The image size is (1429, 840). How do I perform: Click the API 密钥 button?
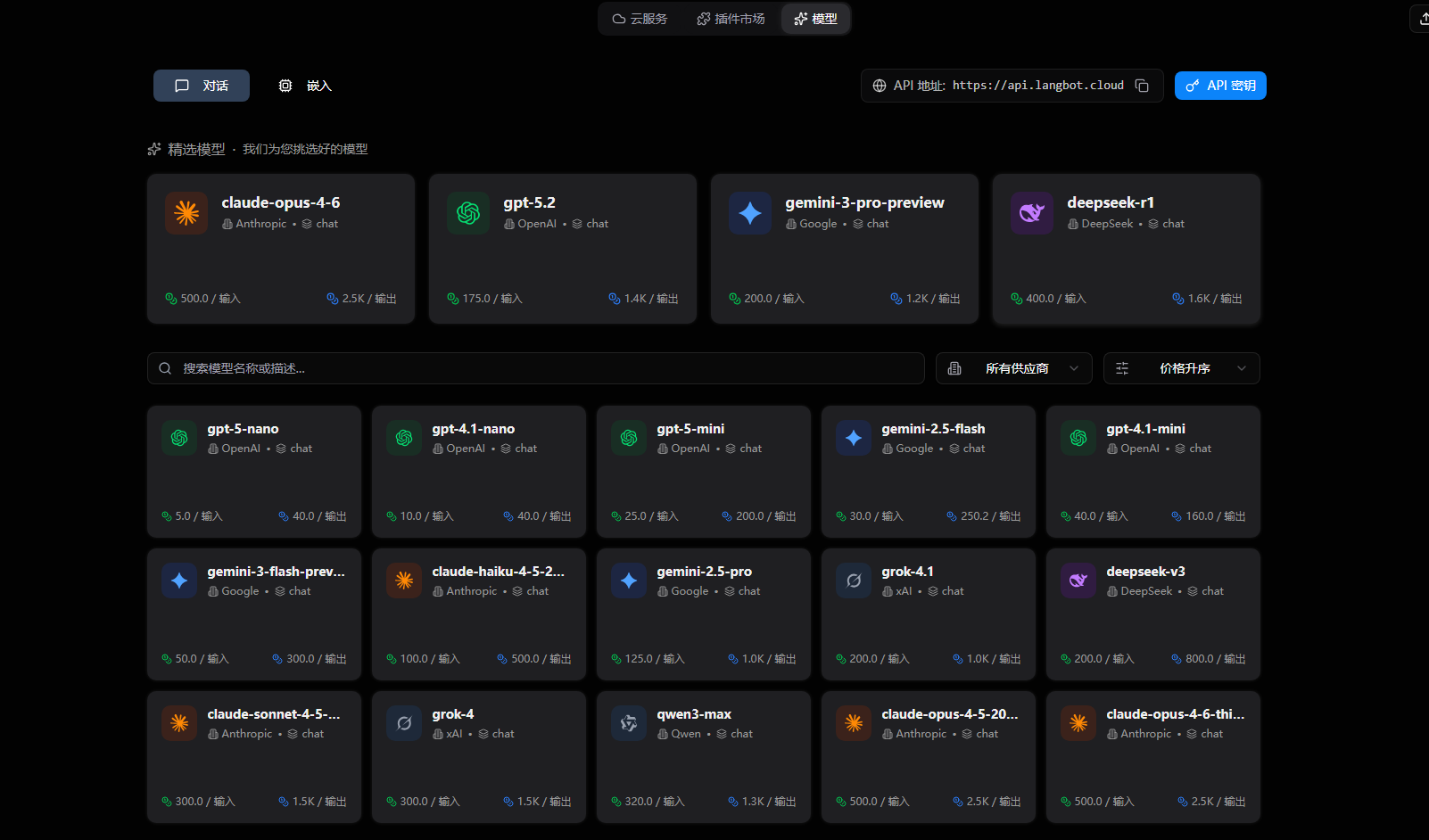tap(1220, 86)
